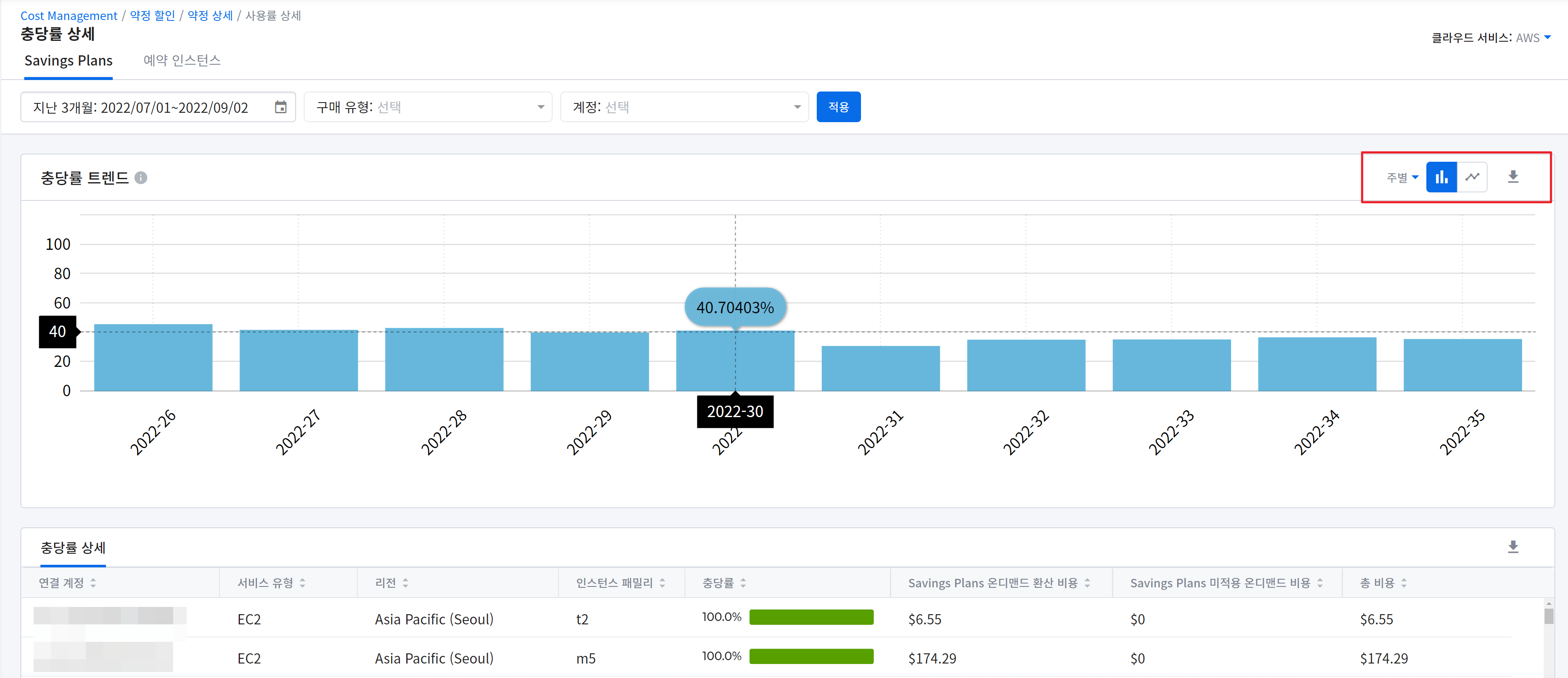Click the 2022-31 chart bar

coord(880,368)
